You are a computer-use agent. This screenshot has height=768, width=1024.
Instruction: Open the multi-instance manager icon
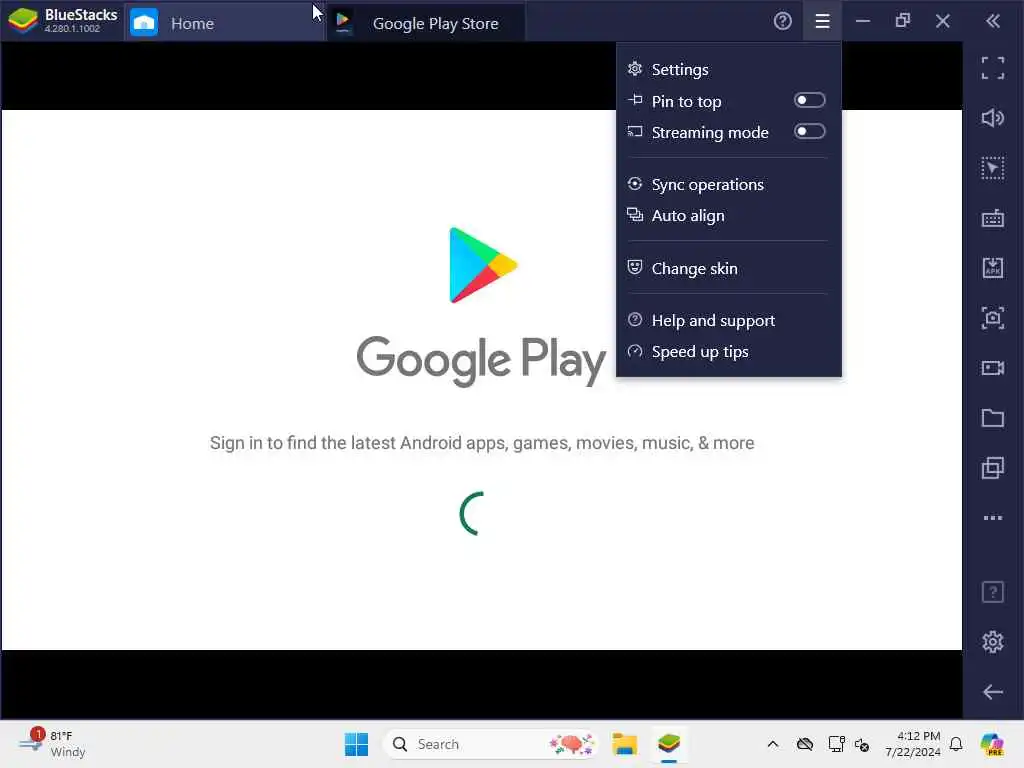coord(993,468)
